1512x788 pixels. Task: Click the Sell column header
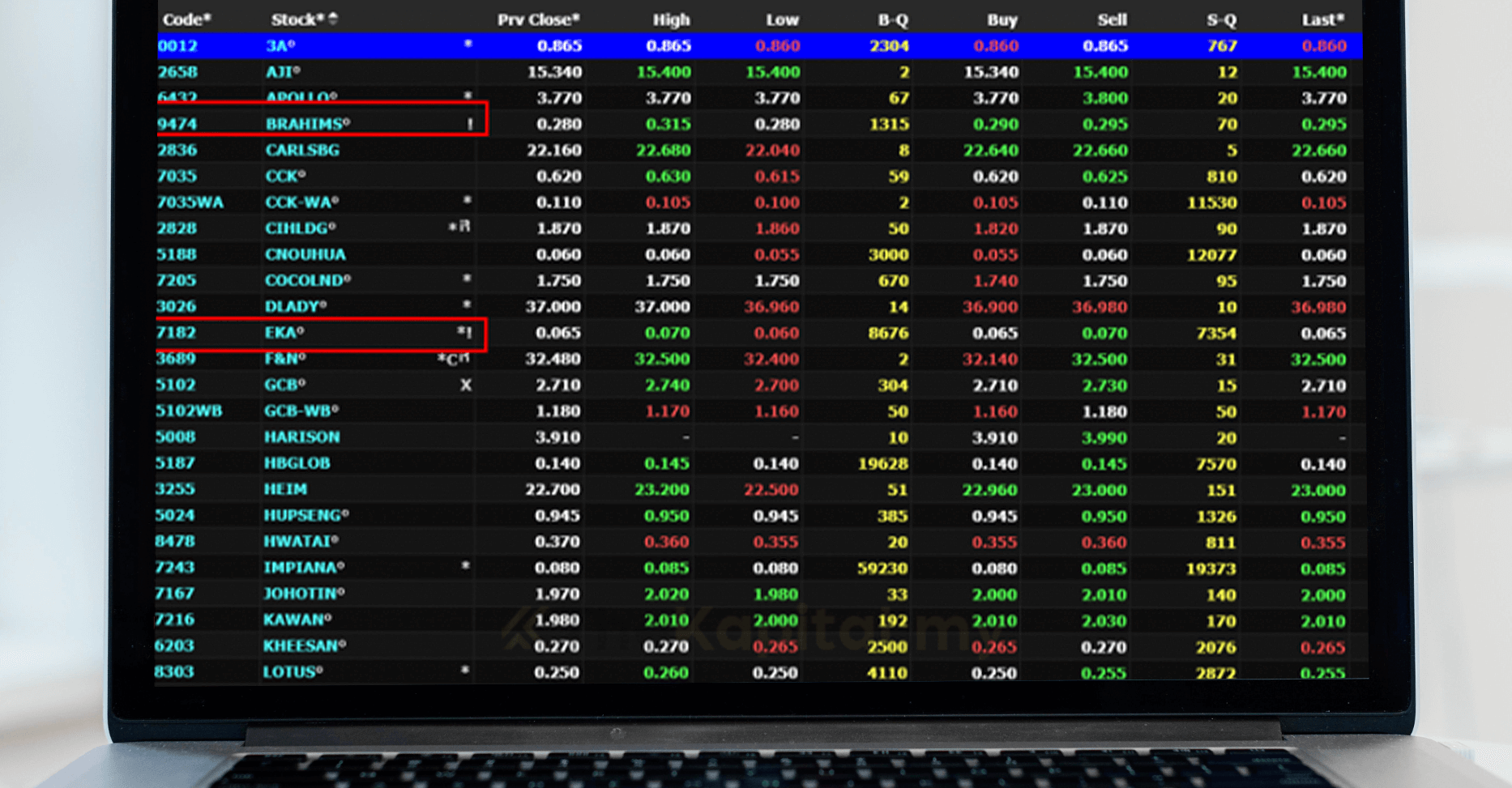1111,19
